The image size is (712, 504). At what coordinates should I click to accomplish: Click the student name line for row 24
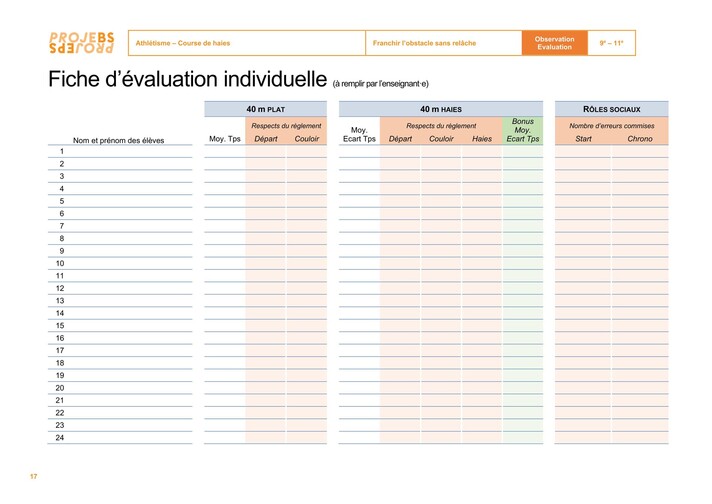click(120, 438)
